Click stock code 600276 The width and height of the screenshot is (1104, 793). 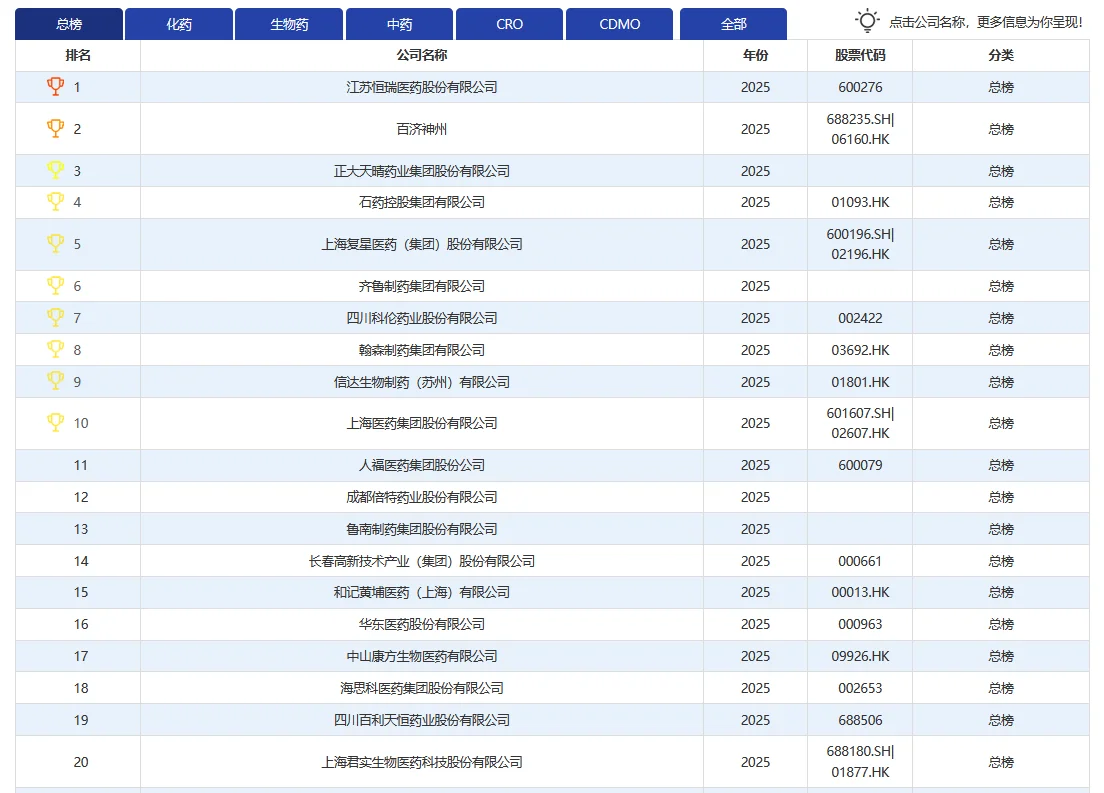[x=860, y=87]
